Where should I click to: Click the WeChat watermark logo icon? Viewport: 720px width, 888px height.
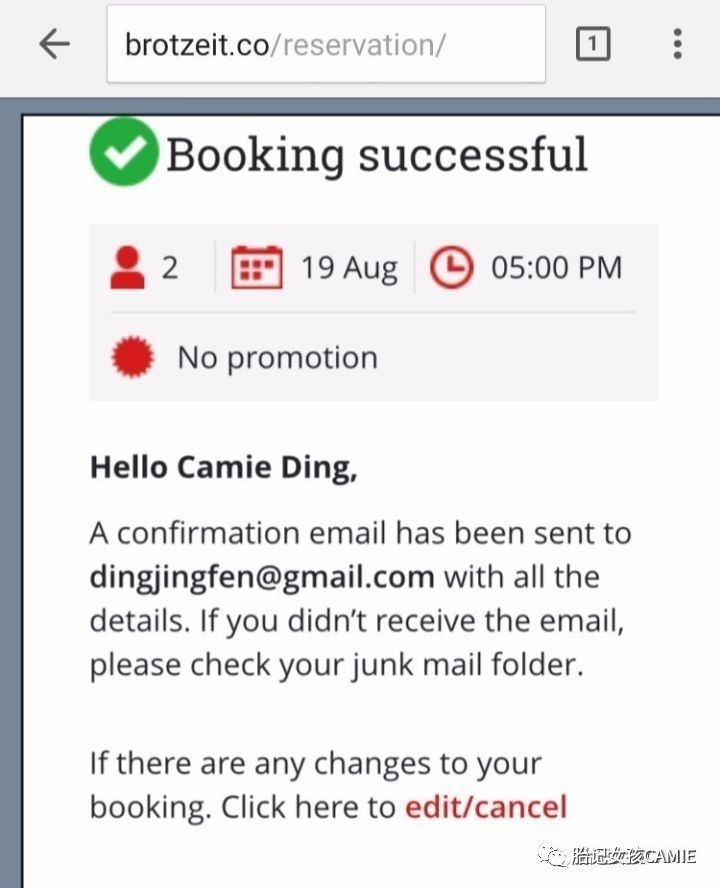point(552,856)
